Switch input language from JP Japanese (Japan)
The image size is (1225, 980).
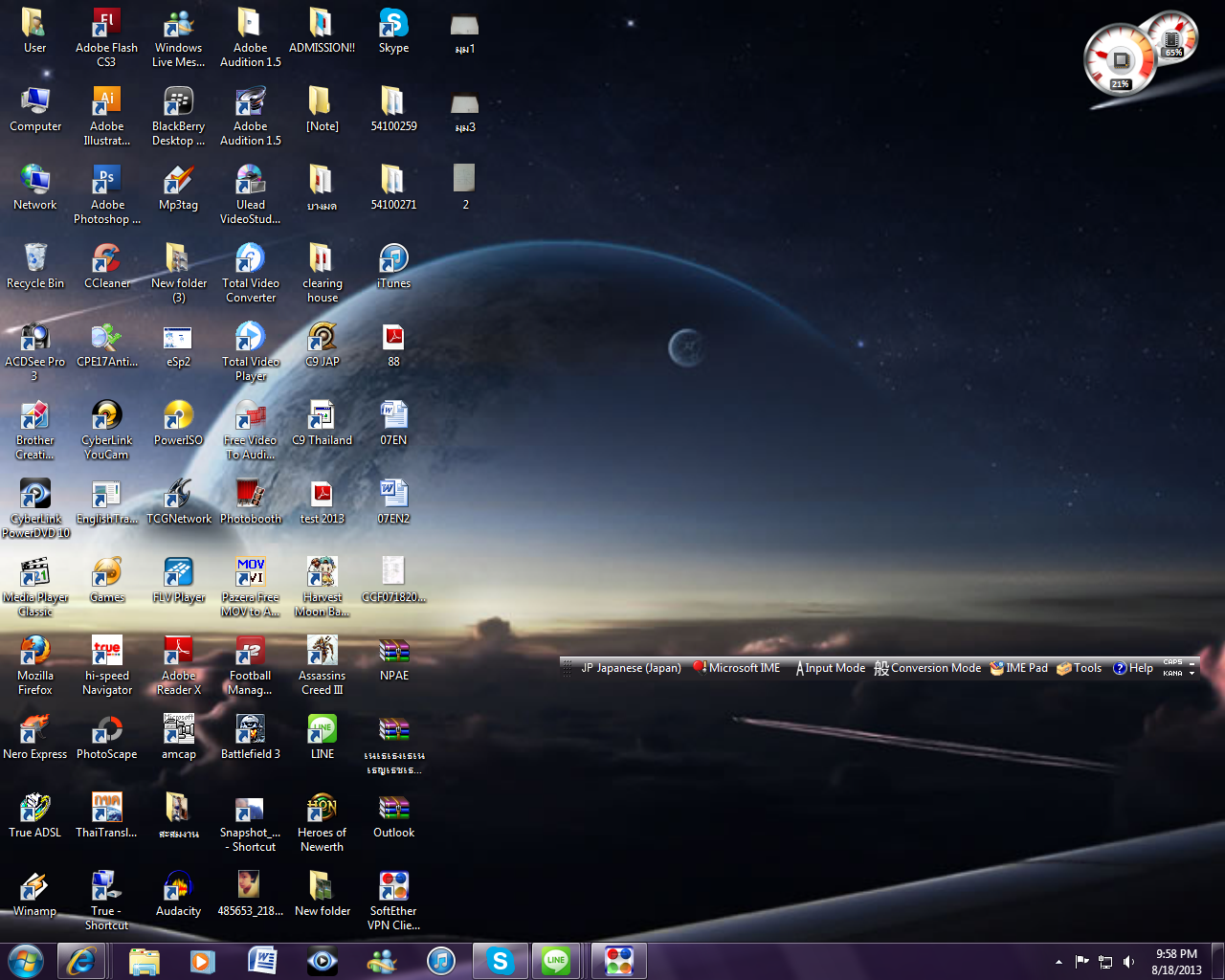coord(631,668)
